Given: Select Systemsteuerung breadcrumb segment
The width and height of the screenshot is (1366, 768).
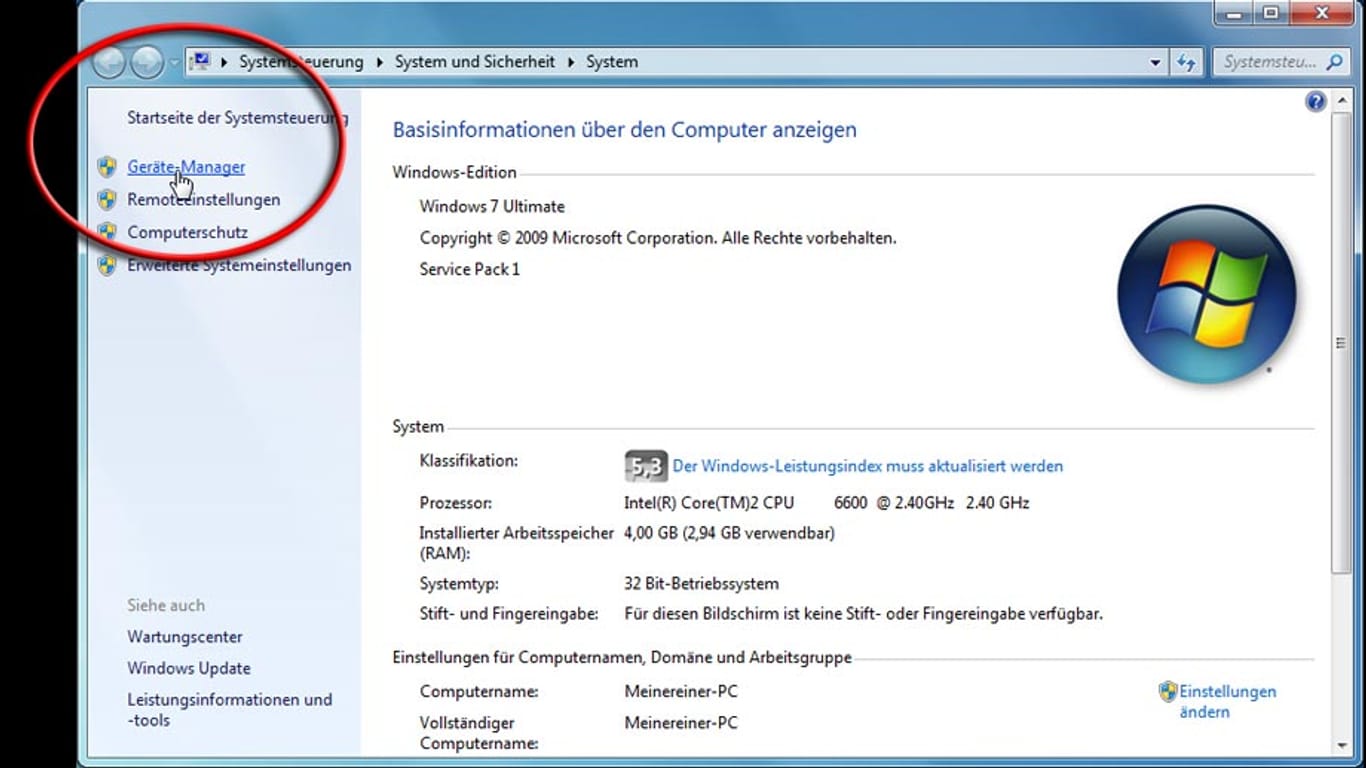Looking at the screenshot, I should point(301,62).
